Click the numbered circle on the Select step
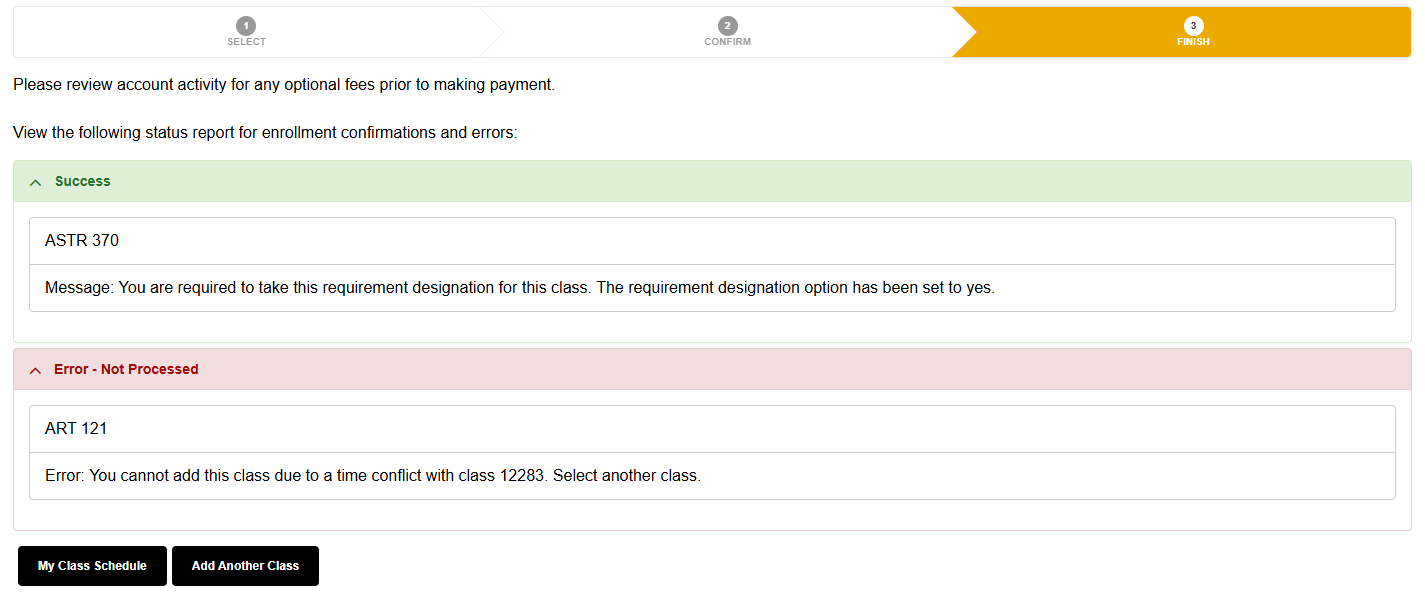This screenshot has width=1425, height=601. click(246, 26)
